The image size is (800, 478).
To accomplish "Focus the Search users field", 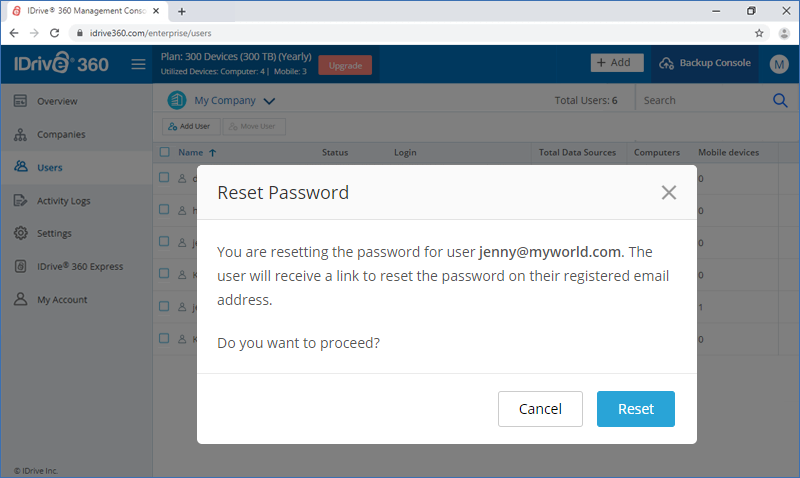I will pyautogui.click(x=704, y=100).
